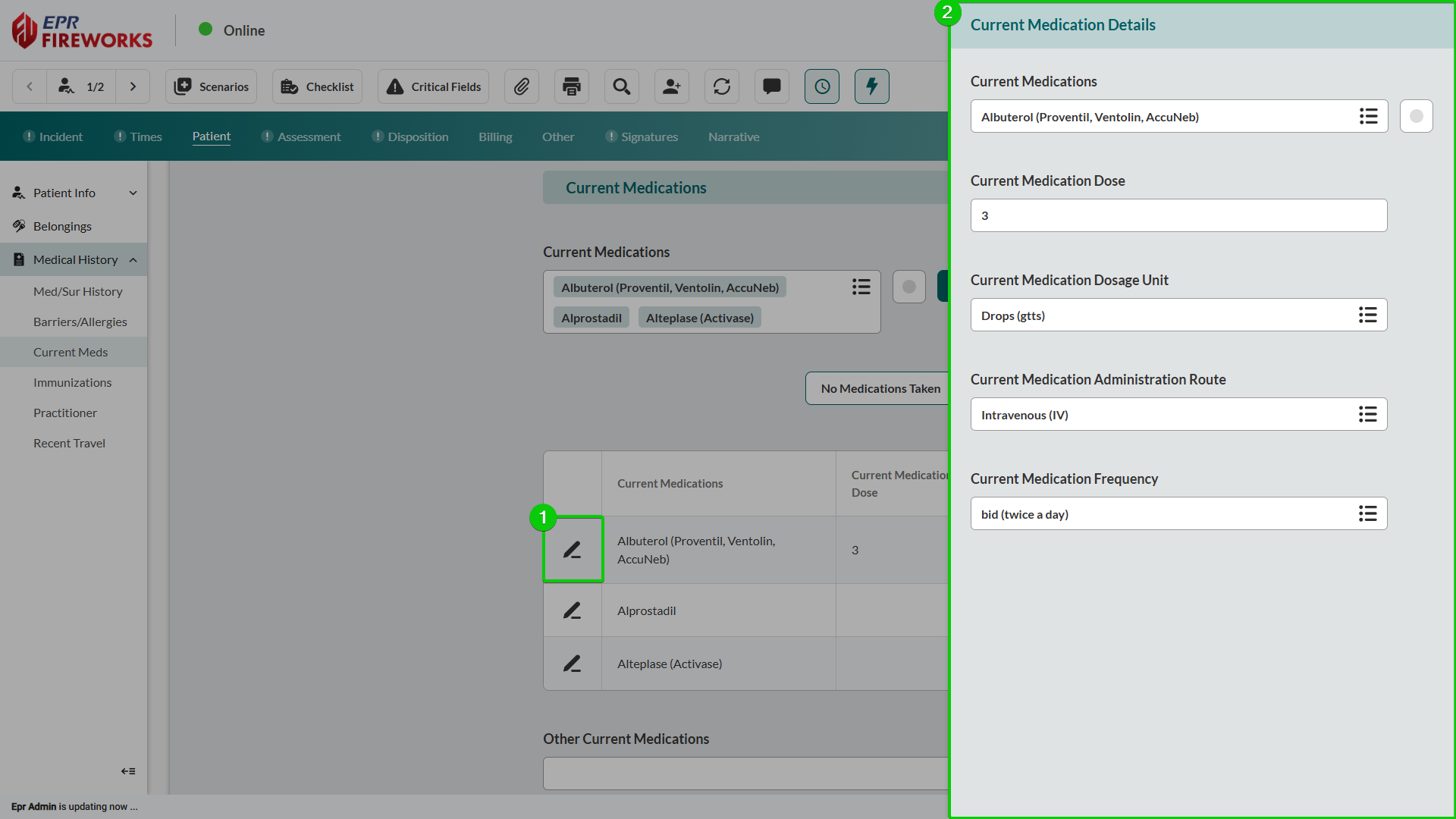Image resolution: width=1456 pixels, height=819 pixels.
Task: Toggle circle beside Current Medications in details panel
Action: 1416,116
